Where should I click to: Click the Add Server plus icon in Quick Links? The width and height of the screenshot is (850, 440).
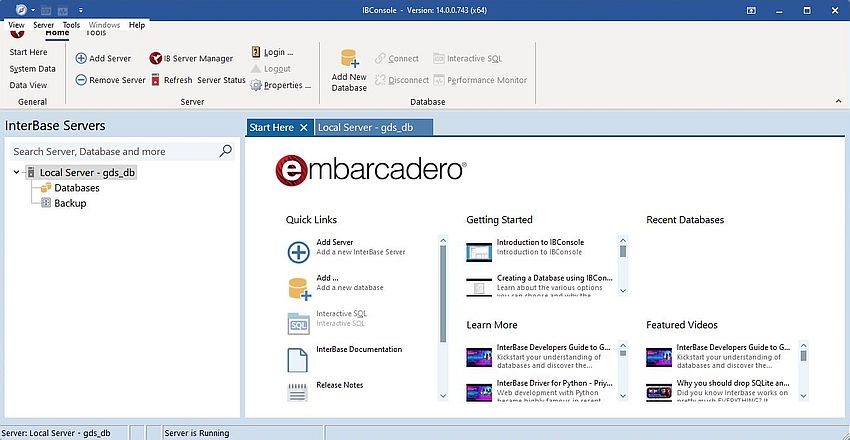tap(299, 252)
